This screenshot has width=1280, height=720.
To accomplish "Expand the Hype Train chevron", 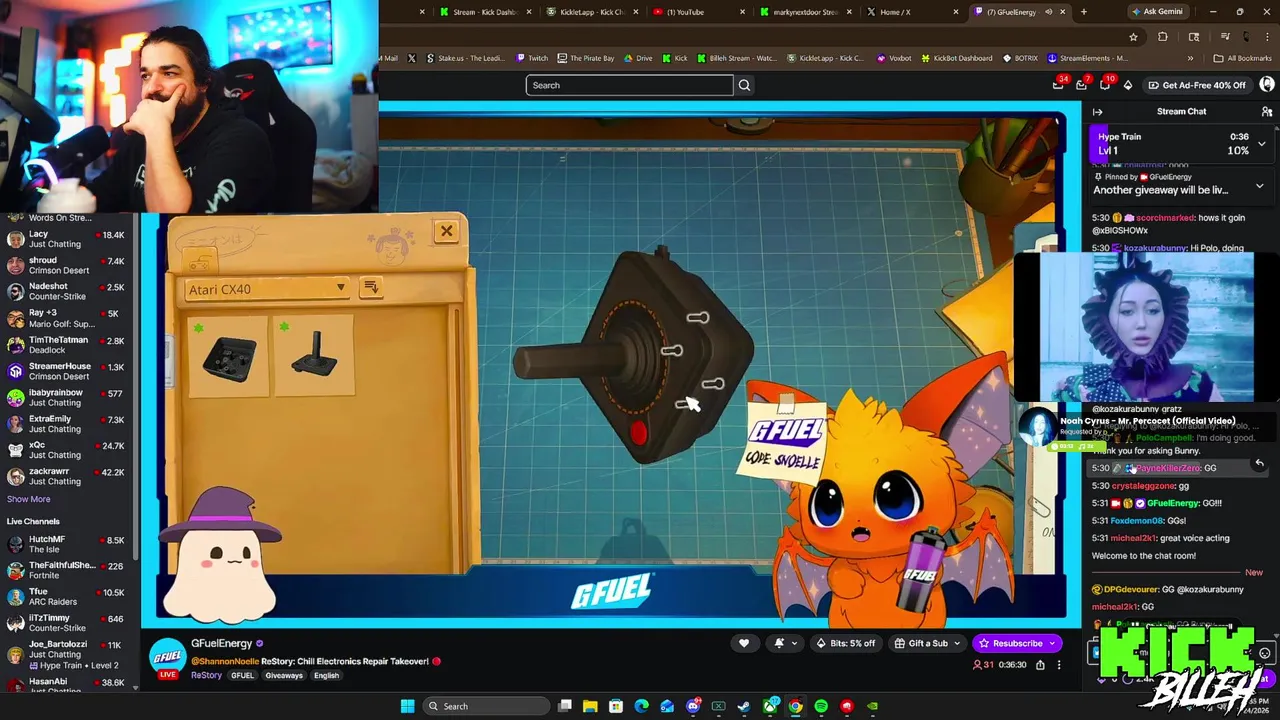I will click(x=1262, y=144).
